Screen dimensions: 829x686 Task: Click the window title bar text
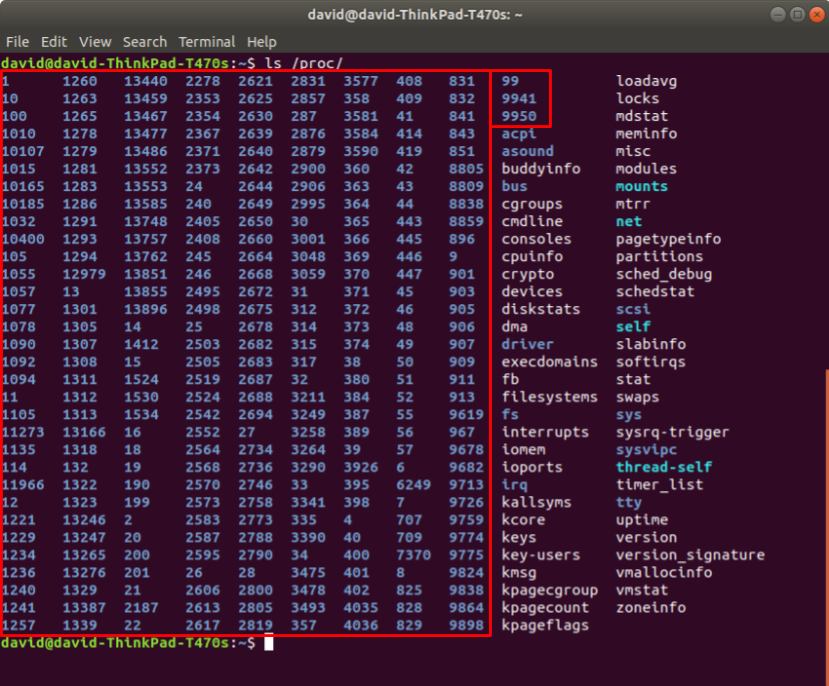click(x=414, y=15)
